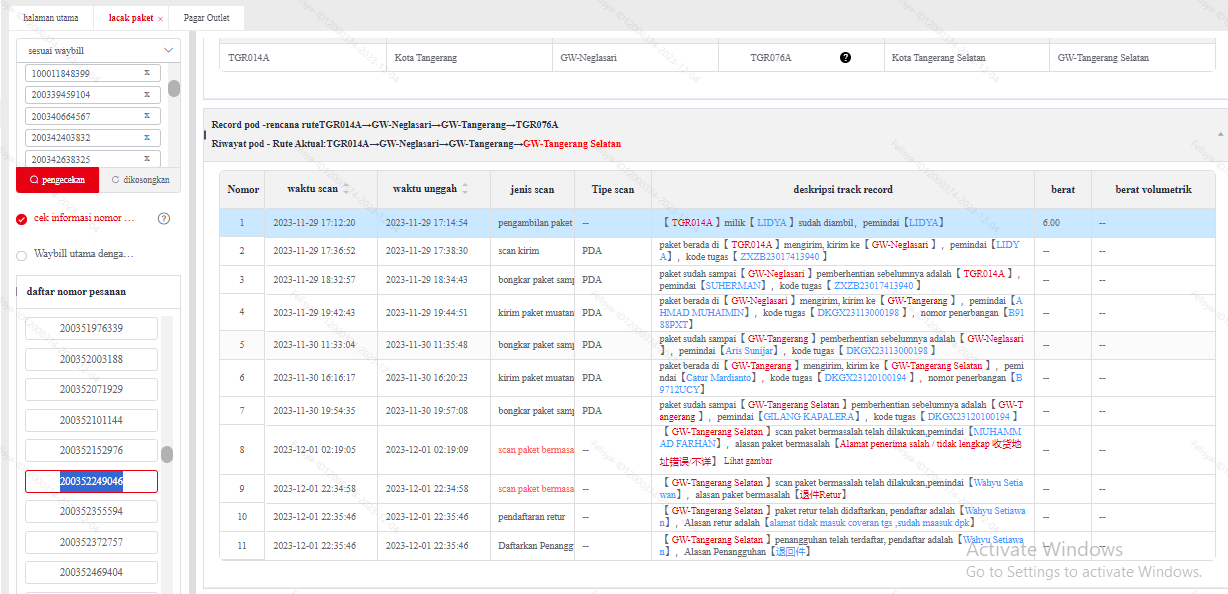Select order number 200352372757
The height and width of the screenshot is (594, 1228).
pos(91,542)
